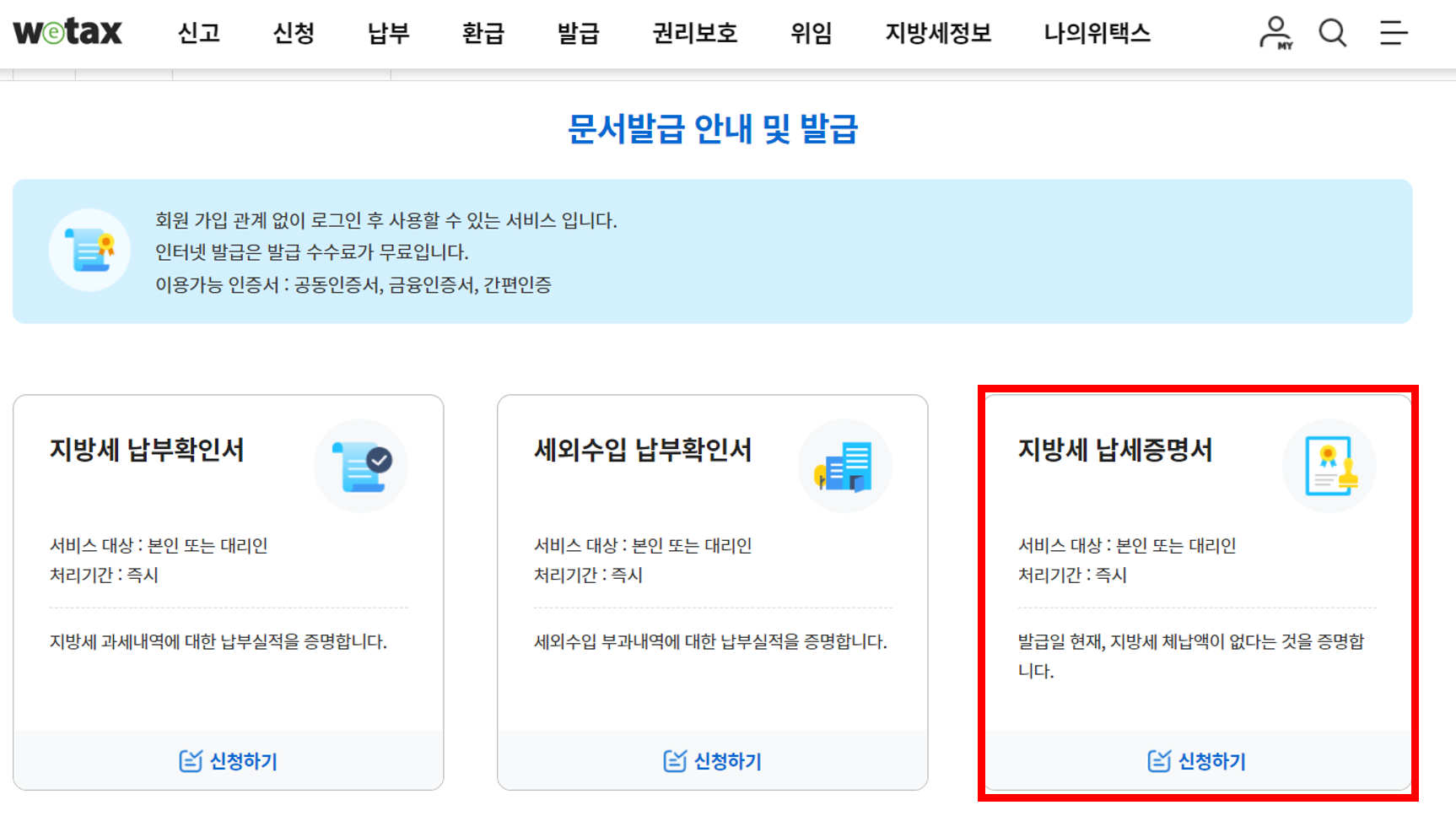Open the 위임 menu
This screenshot has width=1456, height=816.
point(811,32)
